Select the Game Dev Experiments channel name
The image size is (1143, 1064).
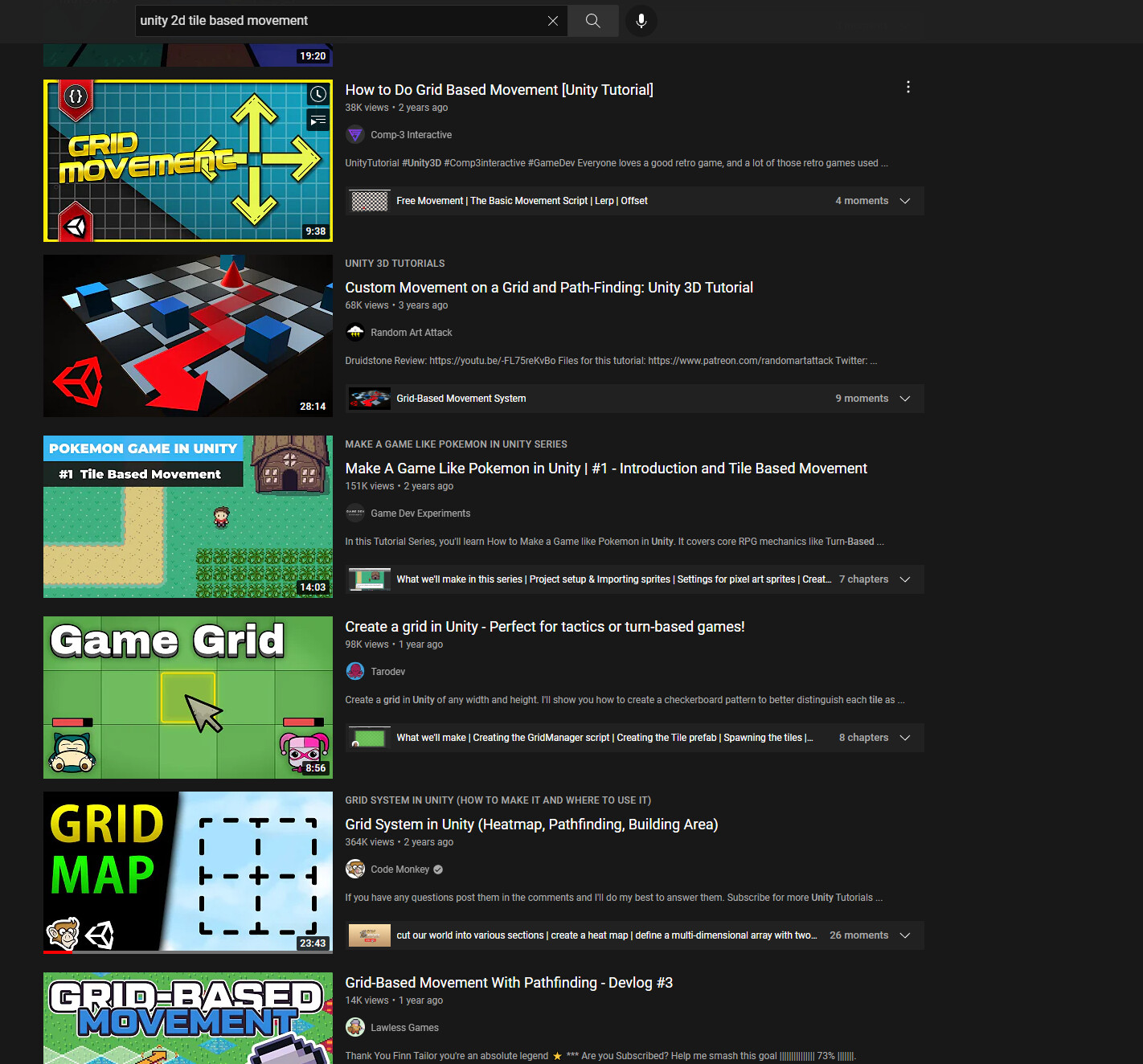(x=420, y=513)
